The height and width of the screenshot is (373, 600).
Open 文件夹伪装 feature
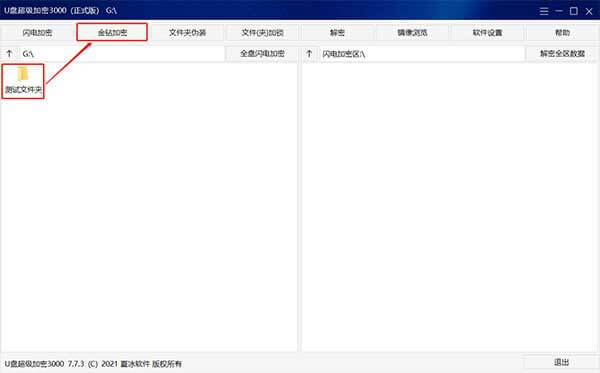pyautogui.click(x=187, y=33)
